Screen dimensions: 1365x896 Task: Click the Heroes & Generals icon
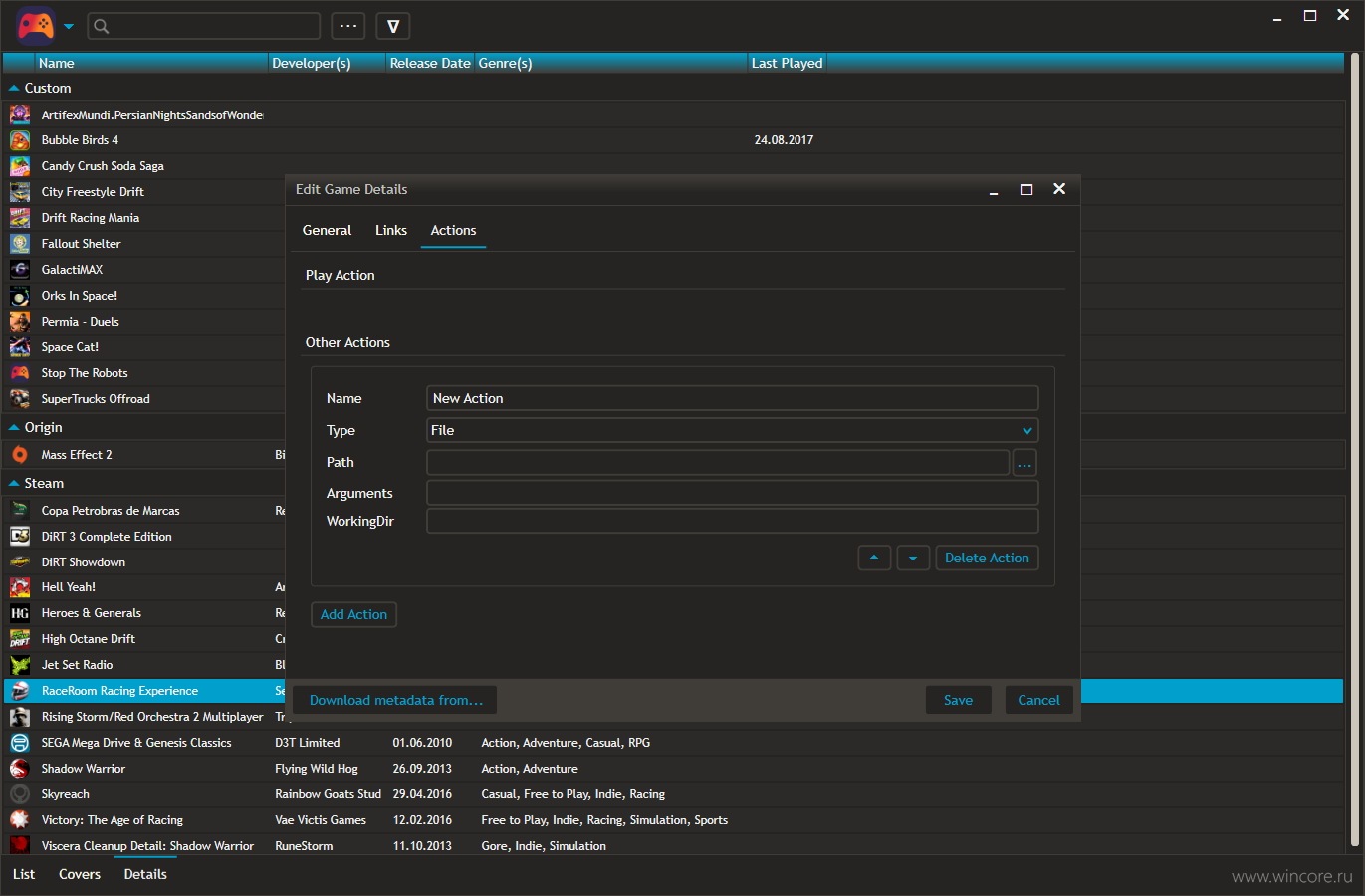[x=20, y=613]
